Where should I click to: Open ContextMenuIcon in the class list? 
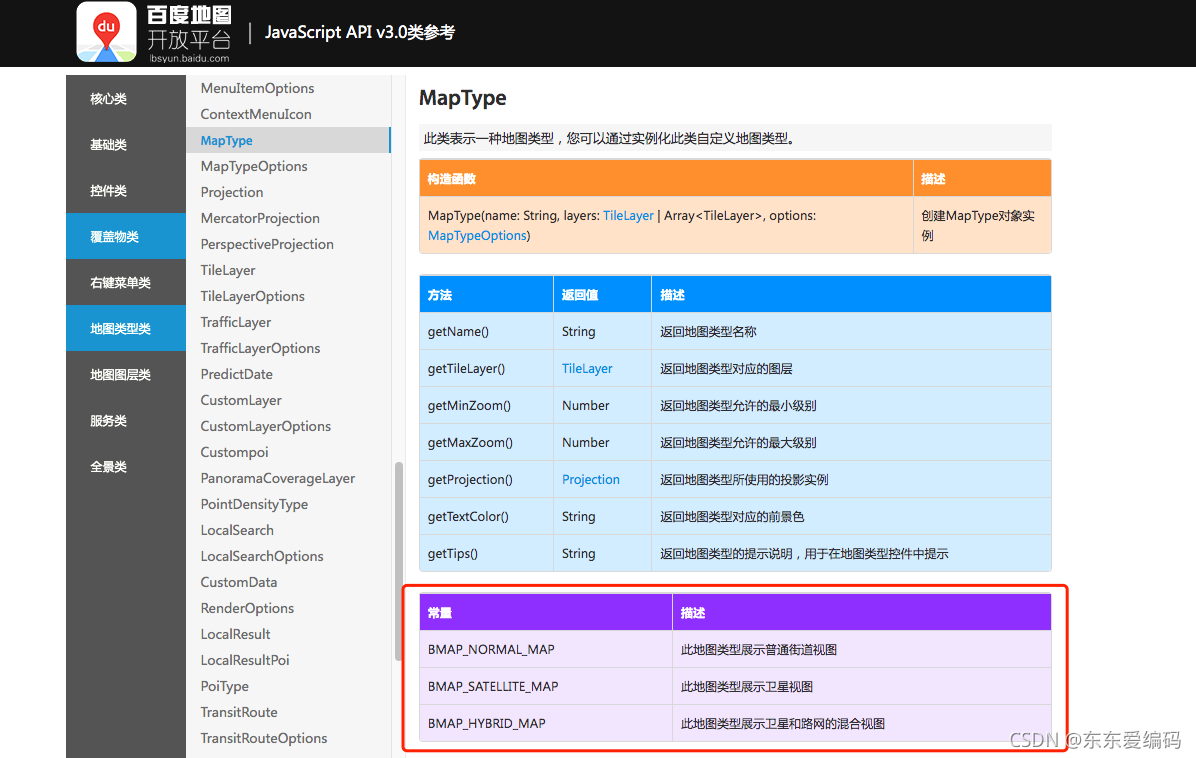click(256, 114)
